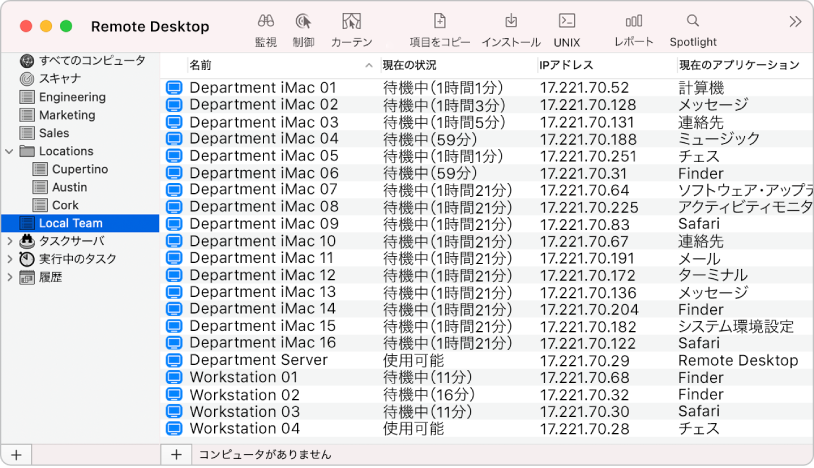Viewport: 814px width, 468px height.
Task: Click the タスクサーバ icon in the sidebar
Action: click(27, 241)
